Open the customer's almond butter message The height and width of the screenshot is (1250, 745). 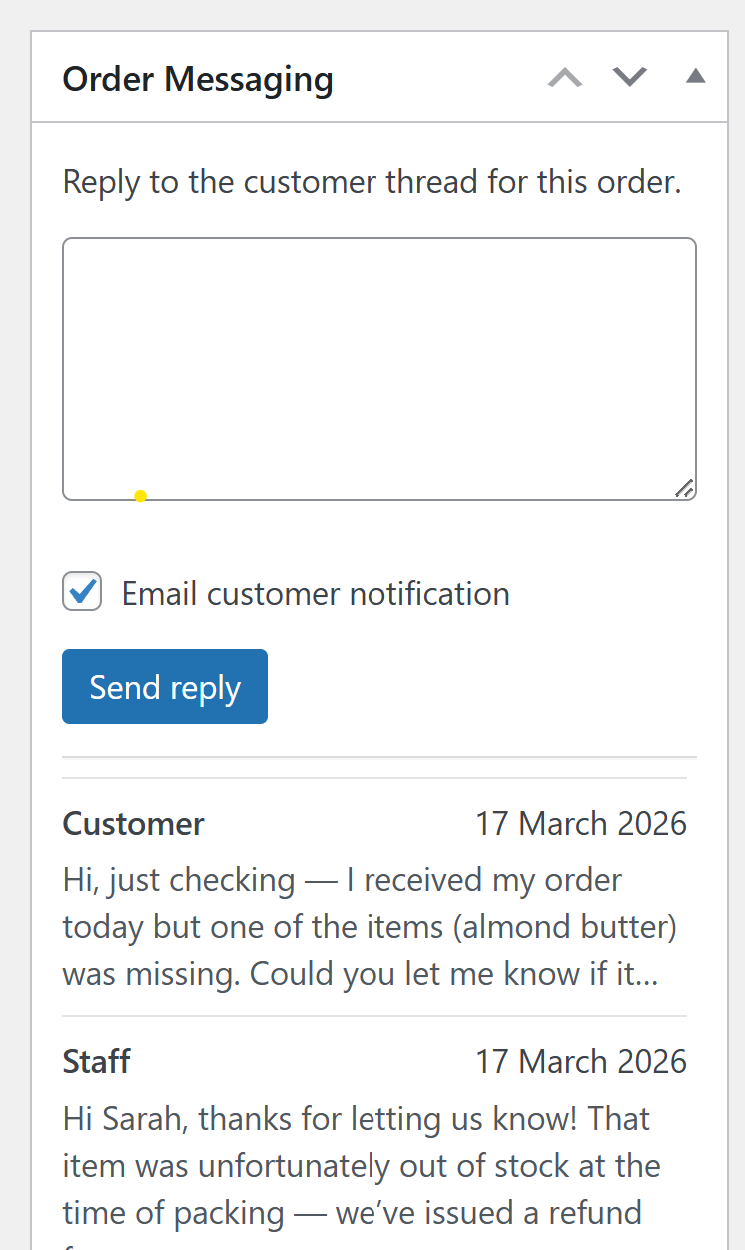tap(370, 926)
